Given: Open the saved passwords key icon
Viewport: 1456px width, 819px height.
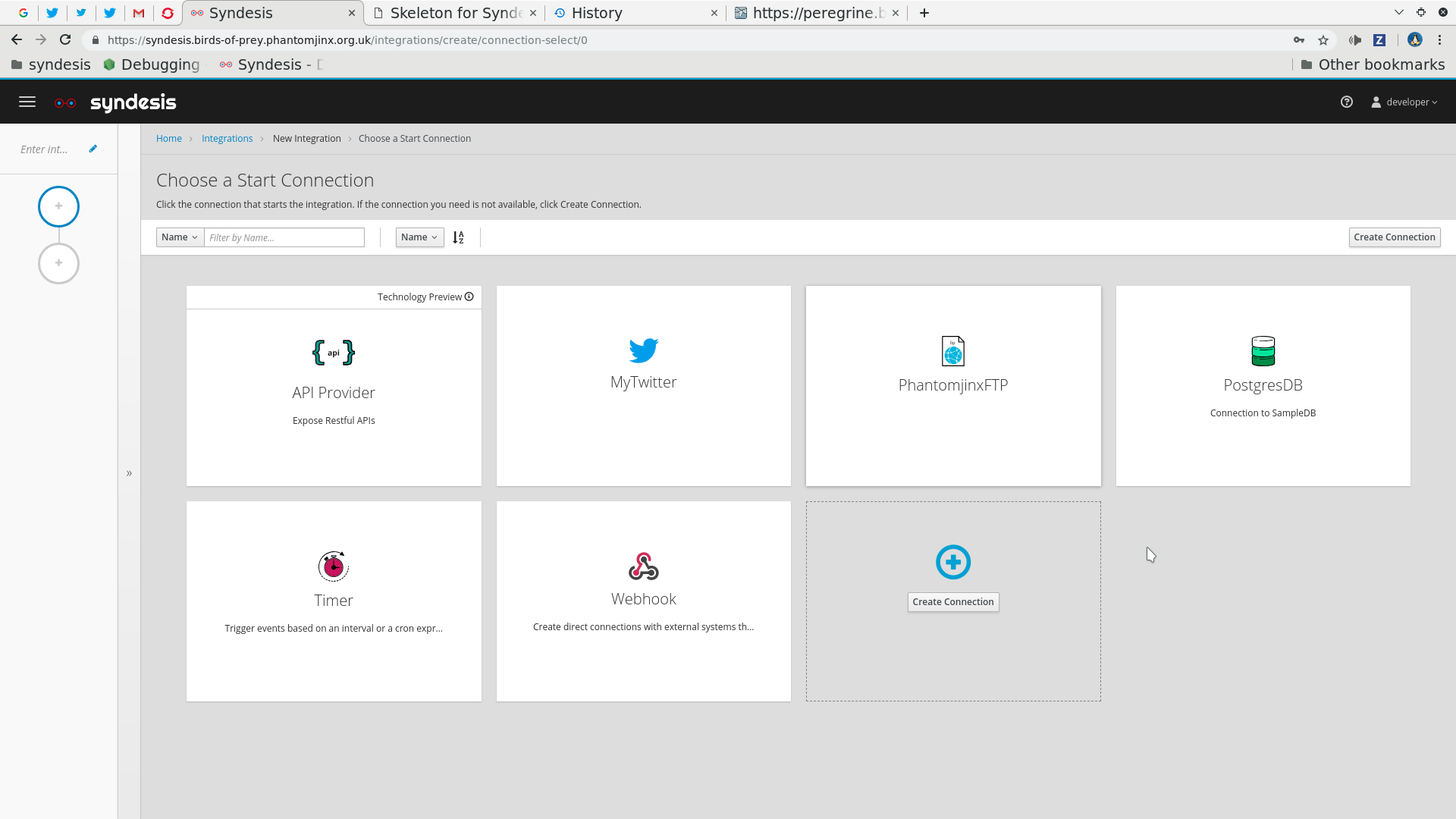Looking at the screenshot, I should coord(1299,40).
